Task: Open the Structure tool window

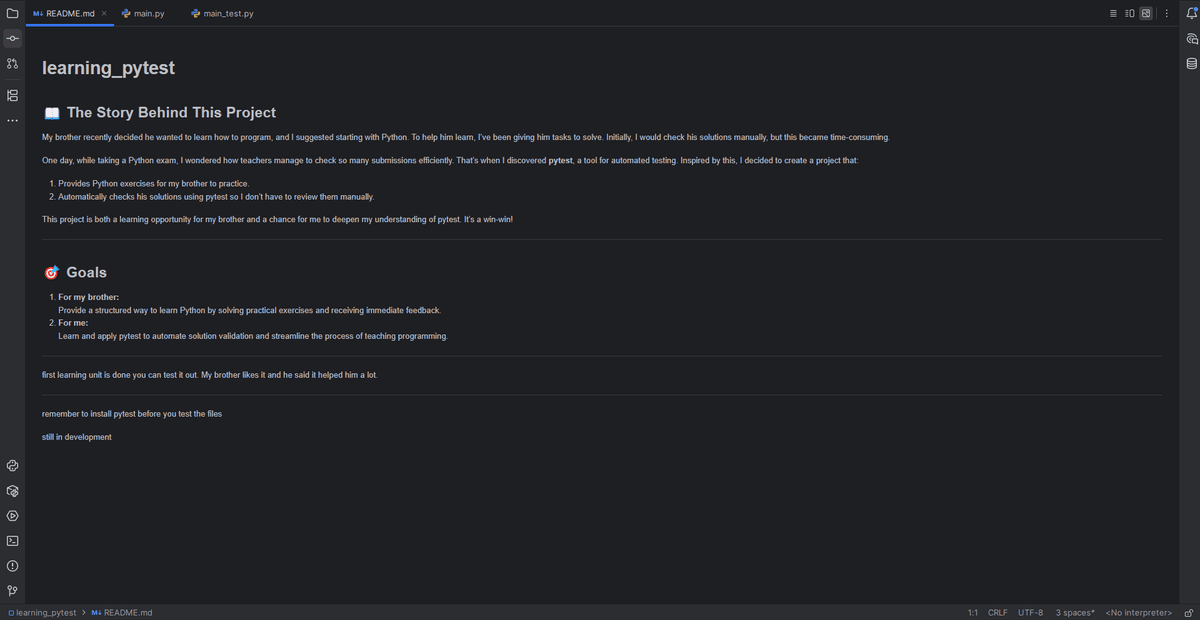Action: [x=12, y=95]
